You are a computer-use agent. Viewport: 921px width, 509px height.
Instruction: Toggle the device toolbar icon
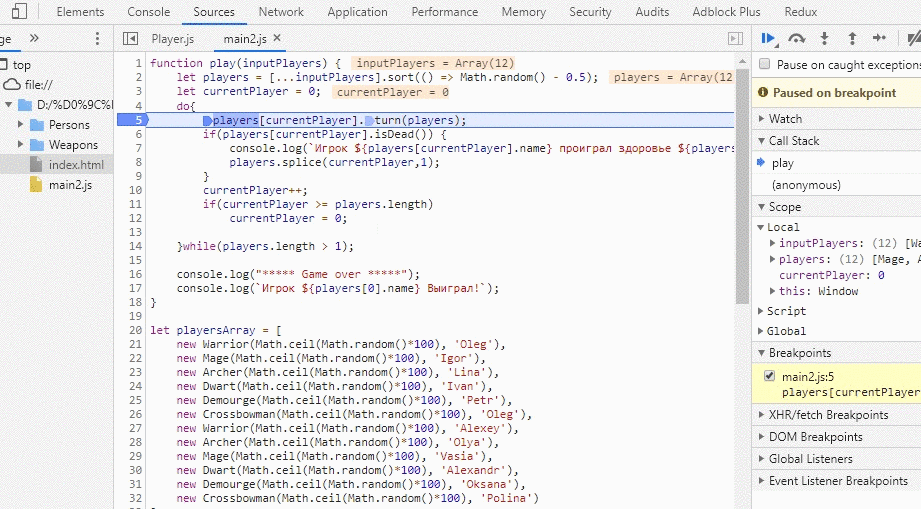(x=18, y=12)
